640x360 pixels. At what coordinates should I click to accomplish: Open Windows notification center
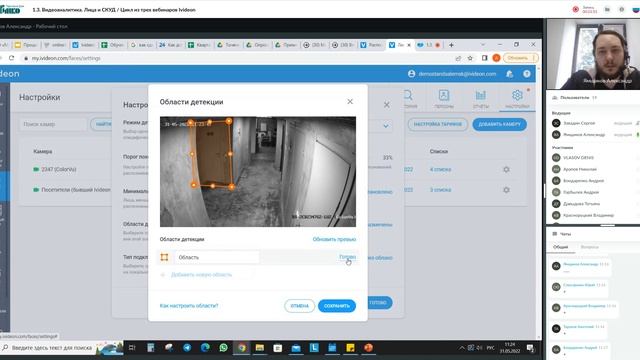point(530,348)
